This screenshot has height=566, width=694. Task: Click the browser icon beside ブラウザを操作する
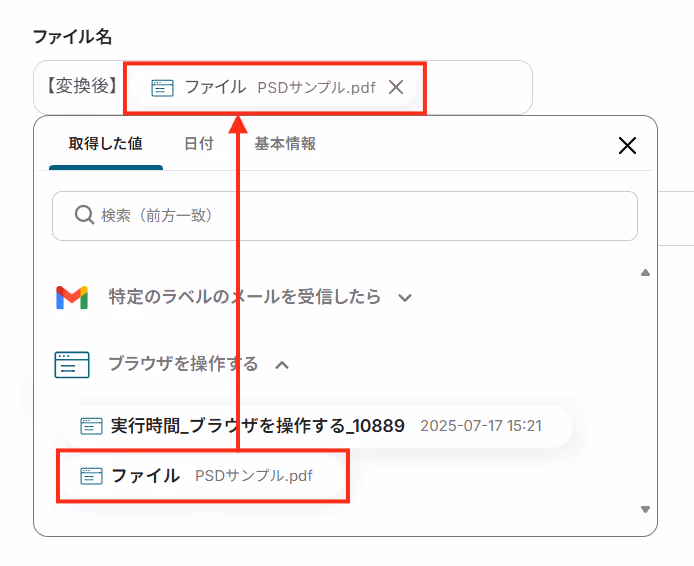(x=72, y=365)
